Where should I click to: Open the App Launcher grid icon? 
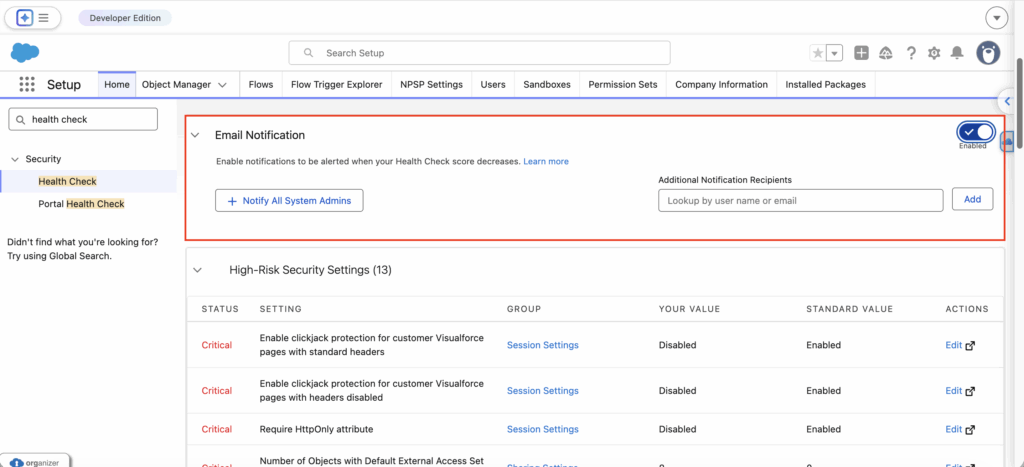click(x=27, y=84)
